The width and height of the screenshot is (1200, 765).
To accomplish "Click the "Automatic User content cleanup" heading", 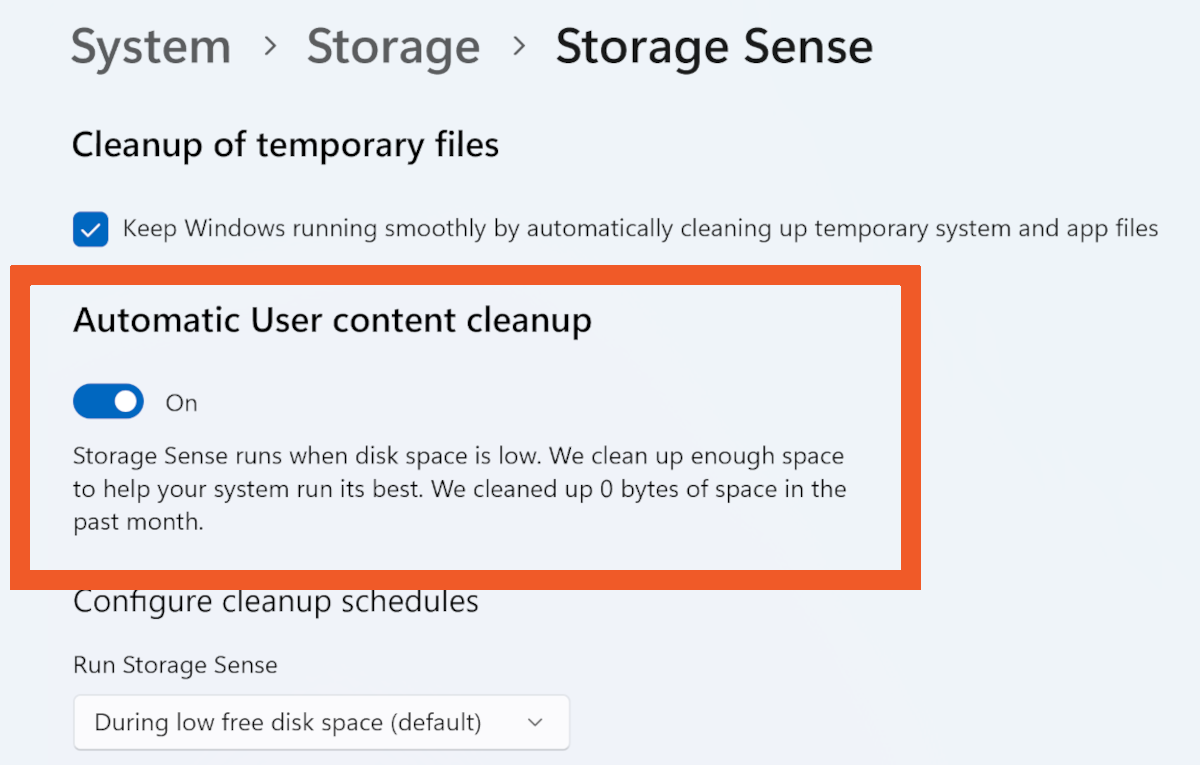I will pos(332,320).
